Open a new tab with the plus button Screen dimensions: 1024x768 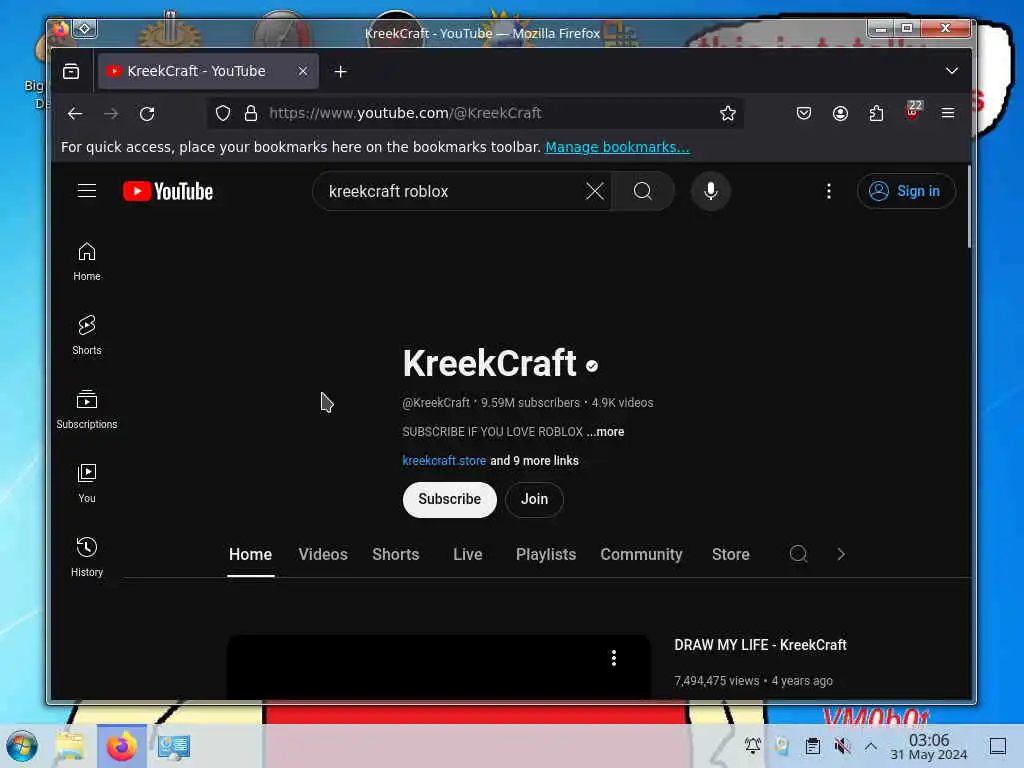tap(340, 71)
